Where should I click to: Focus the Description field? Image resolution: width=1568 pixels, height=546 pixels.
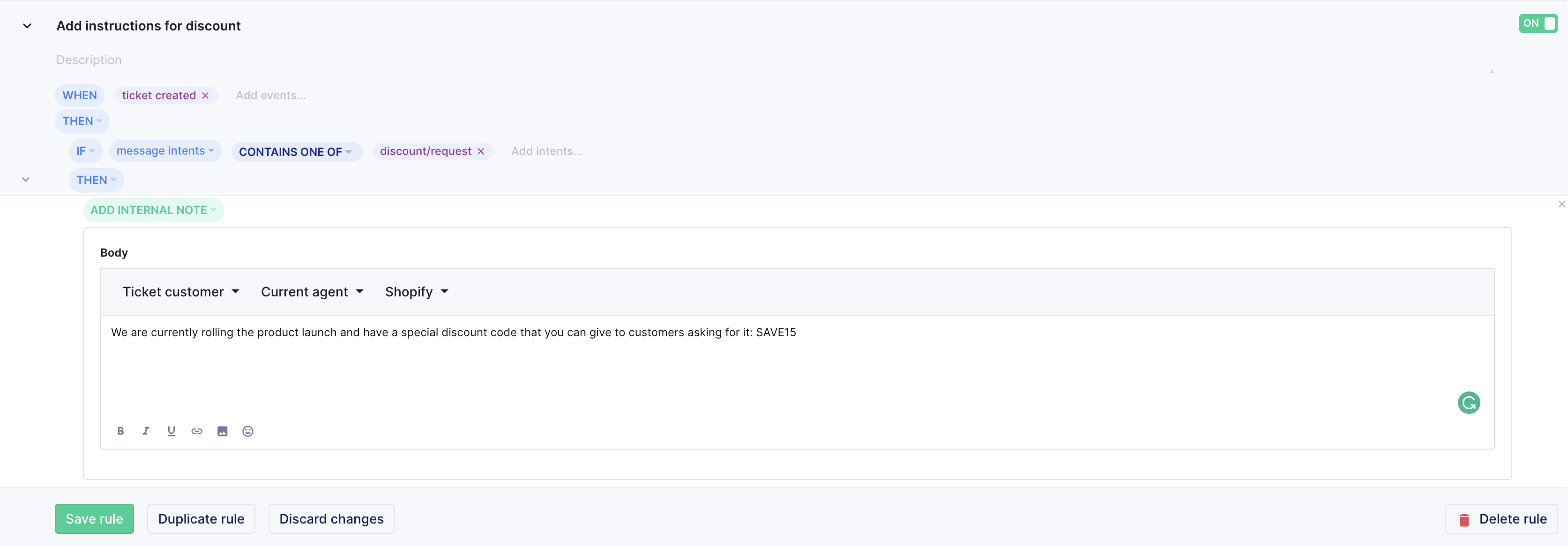774,60
